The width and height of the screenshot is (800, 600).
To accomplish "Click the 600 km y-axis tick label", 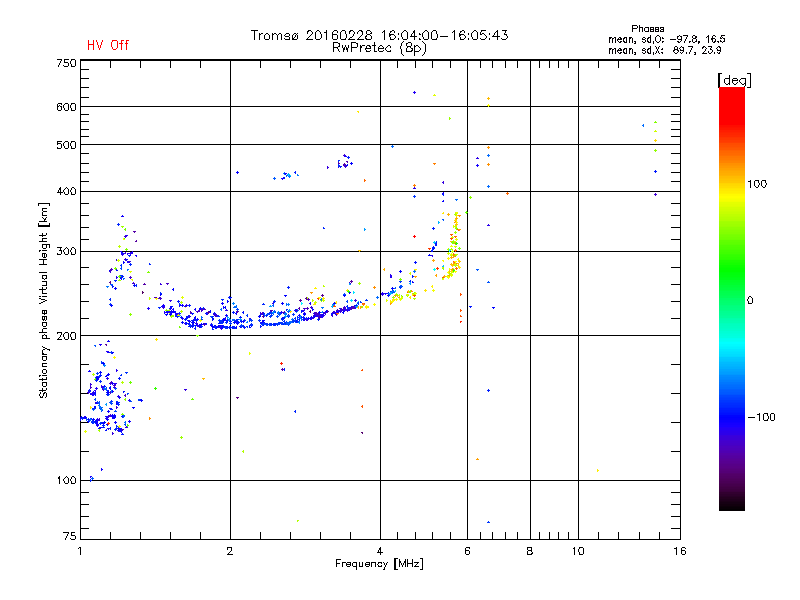I will [x=66, y=107].
